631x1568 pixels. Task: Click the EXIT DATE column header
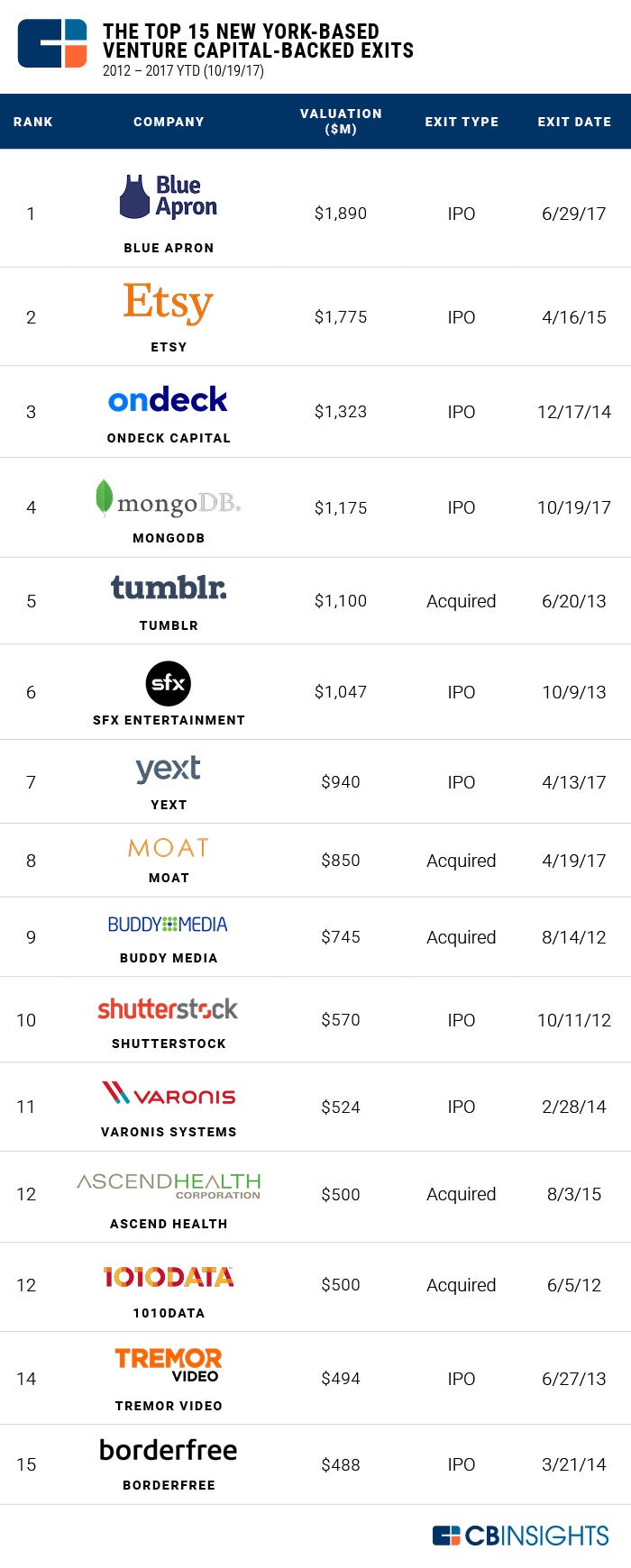tap(574, 122)
